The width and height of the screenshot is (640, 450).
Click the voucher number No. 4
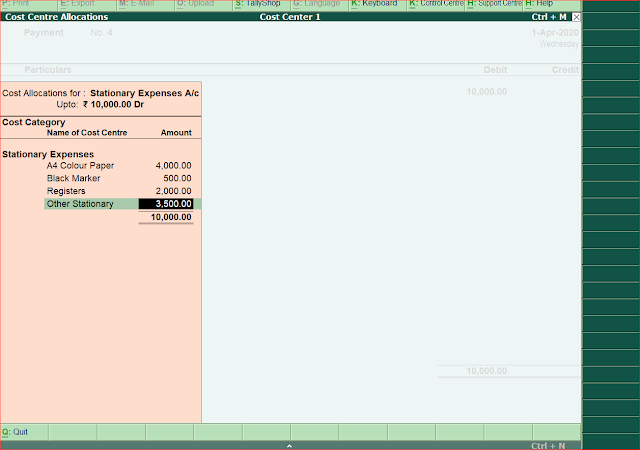point(101,33)
